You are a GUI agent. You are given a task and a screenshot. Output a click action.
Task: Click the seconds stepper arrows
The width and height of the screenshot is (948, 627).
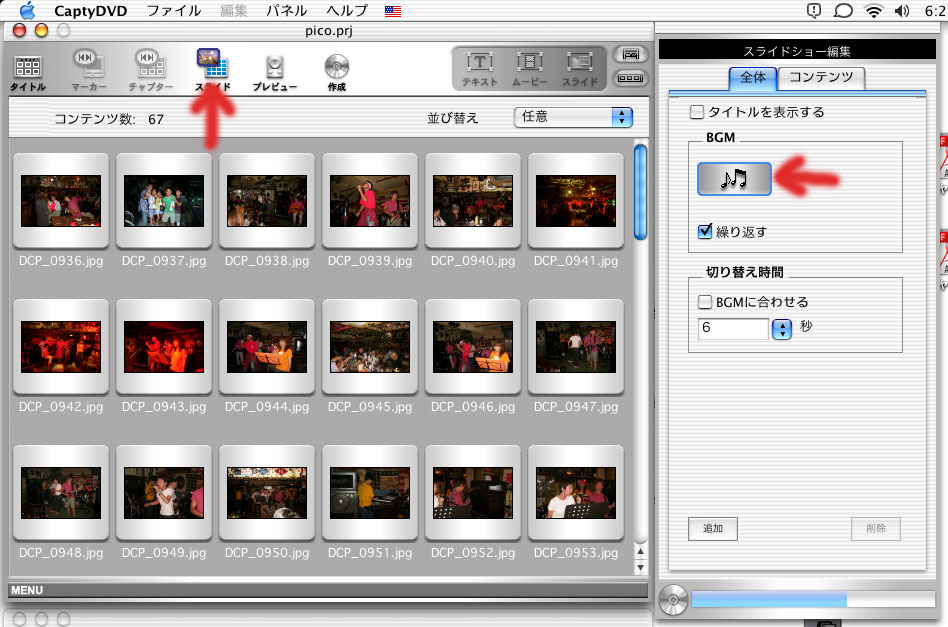coord(782,329)
